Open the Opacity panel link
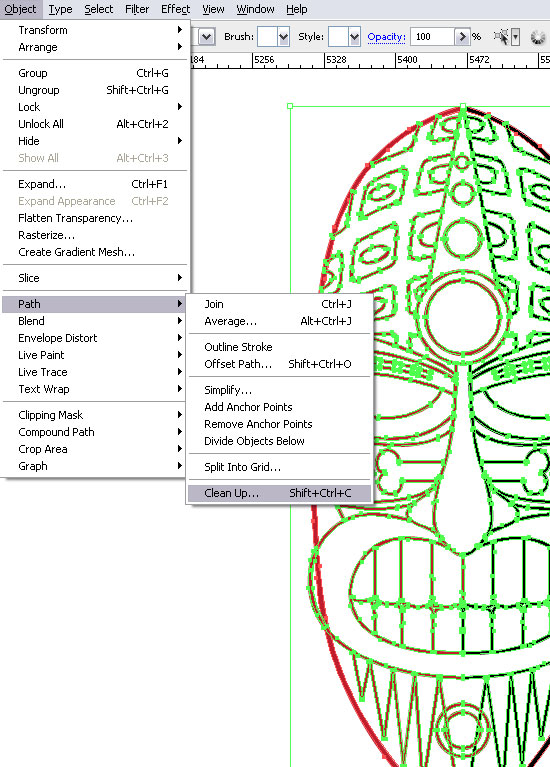Screen dimensions: 550x767 pyautogui.click(x=387, y=37)
